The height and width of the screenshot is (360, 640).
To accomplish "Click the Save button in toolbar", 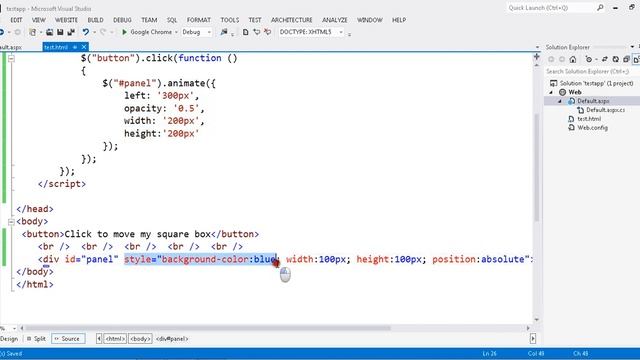I will (x=60, y=32).
